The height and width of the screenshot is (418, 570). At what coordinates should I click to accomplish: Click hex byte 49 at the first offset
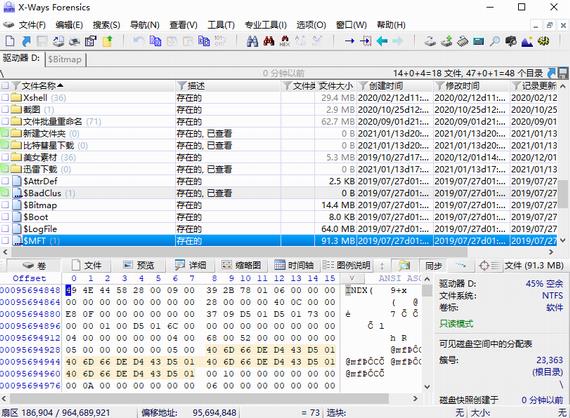pyautogui.click(x=71, y=290)
